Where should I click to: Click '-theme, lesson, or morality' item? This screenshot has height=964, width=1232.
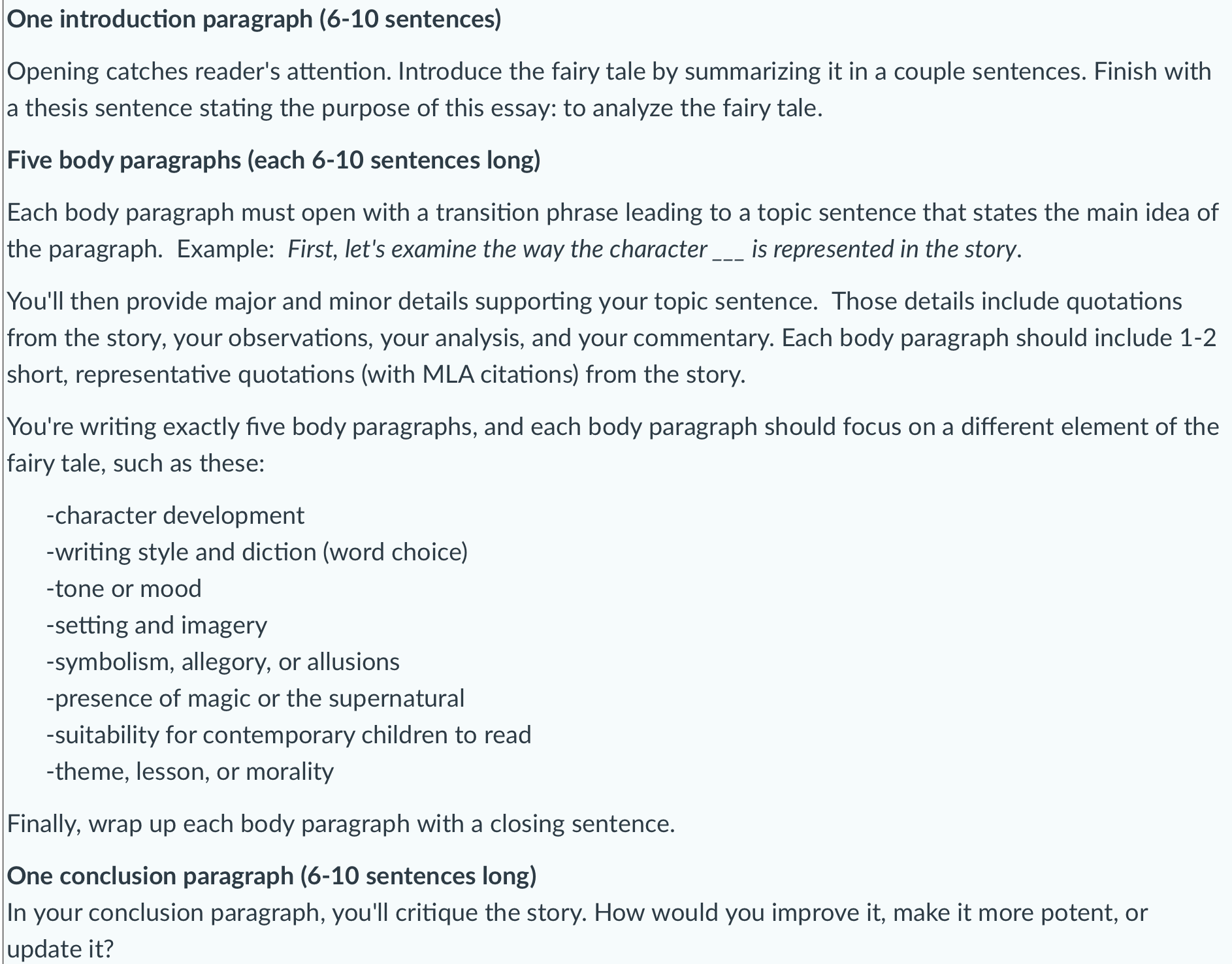(x=189, y=772)
